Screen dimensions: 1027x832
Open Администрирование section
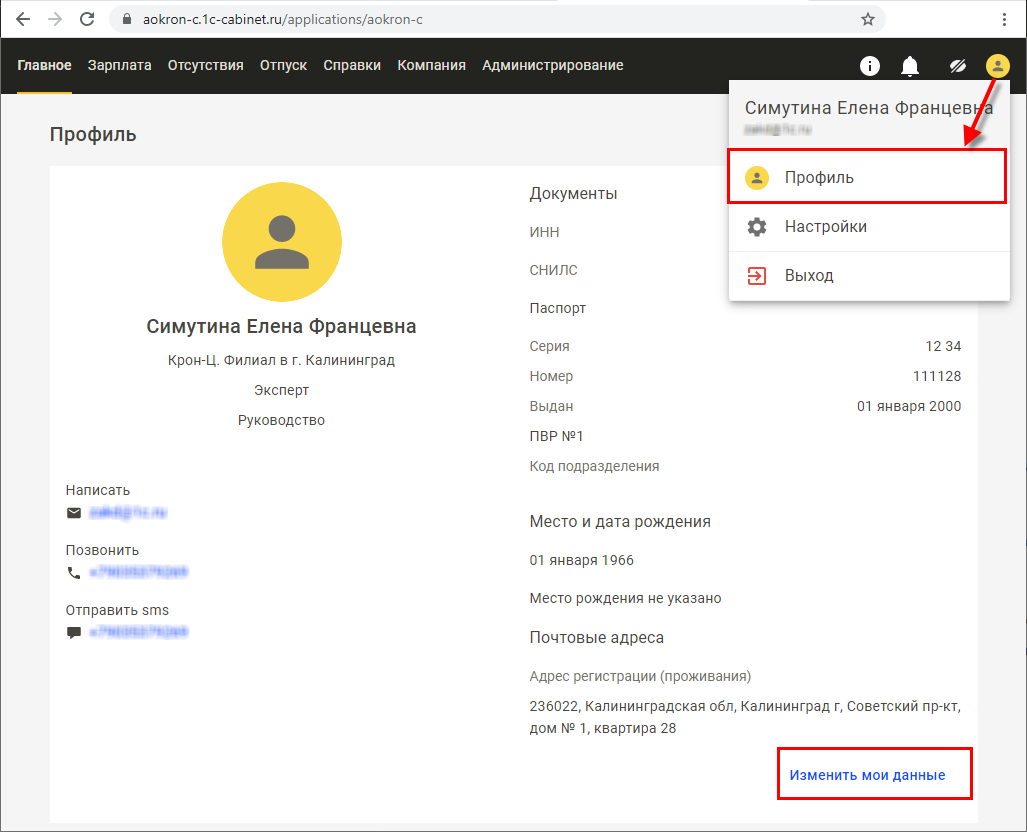click(552, 66)
